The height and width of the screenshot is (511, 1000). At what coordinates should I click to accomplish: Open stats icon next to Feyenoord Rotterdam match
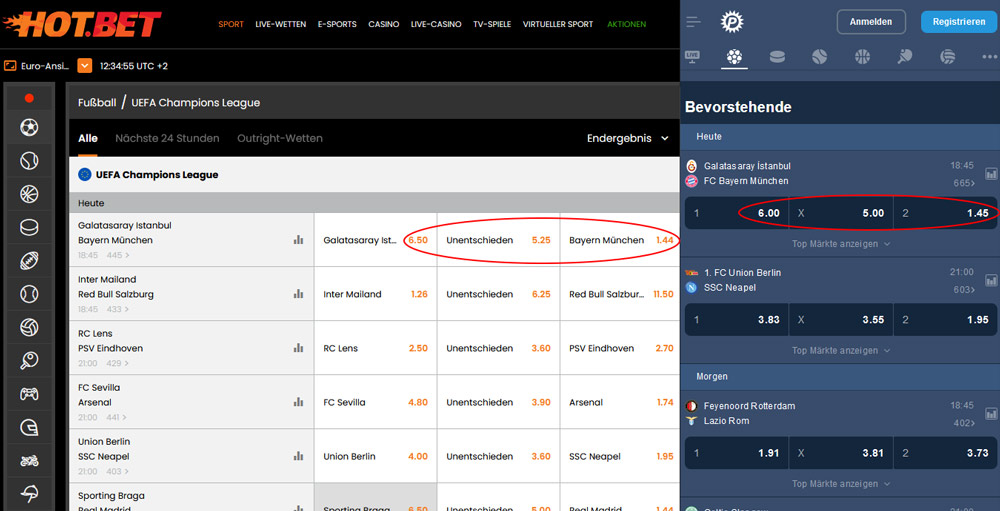coord(991,413)
